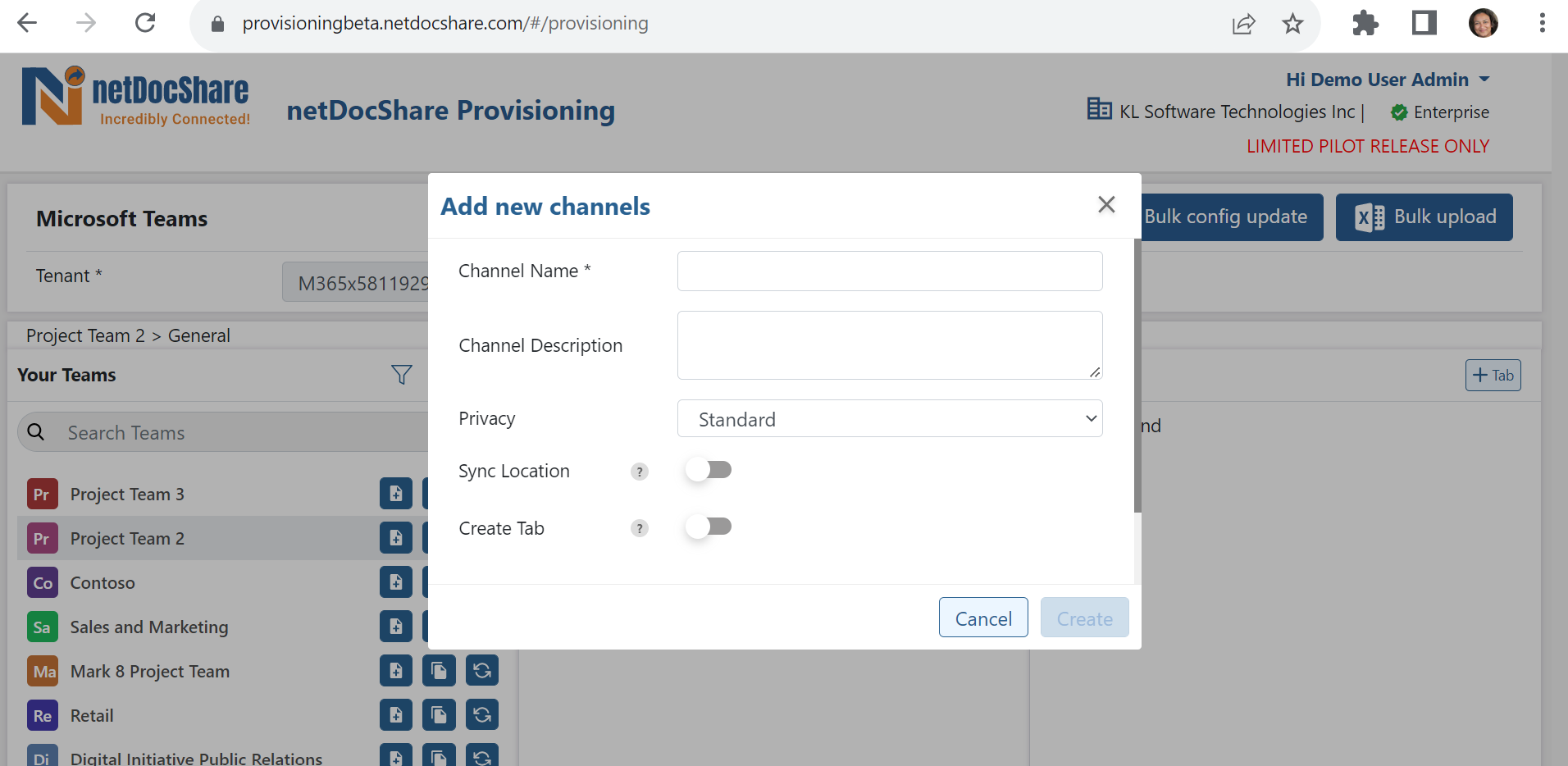Open the Privacy dropdown set to Standard
Image resolution: width=1568 pixels, height=766 pixels.
coord(890,418)
